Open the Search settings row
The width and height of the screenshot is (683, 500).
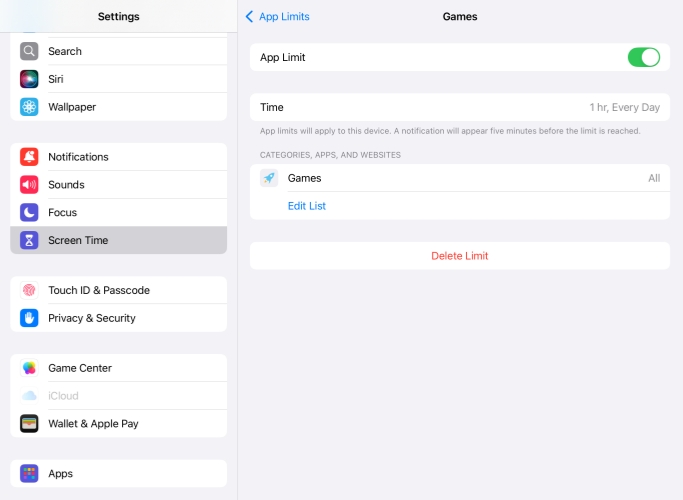[118, 51]
